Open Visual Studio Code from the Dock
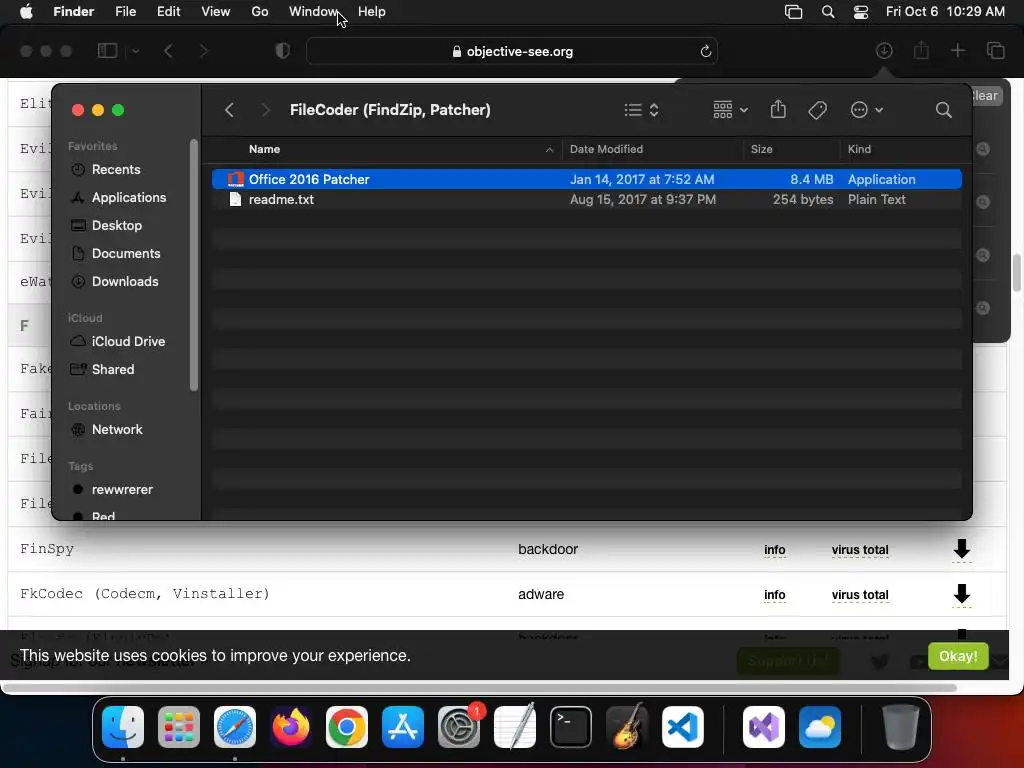 point(682,727)
